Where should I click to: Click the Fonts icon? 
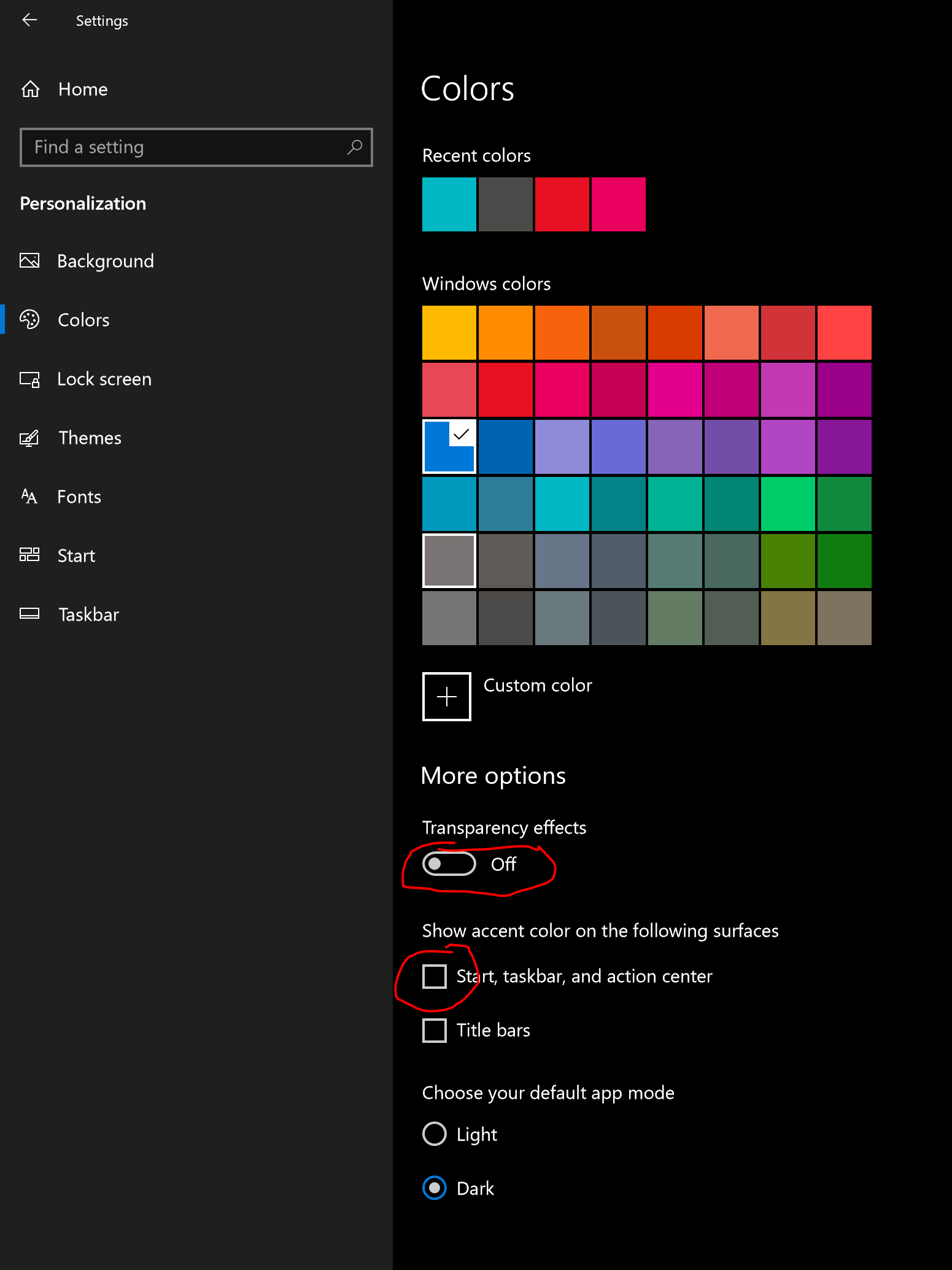point(29,497)
